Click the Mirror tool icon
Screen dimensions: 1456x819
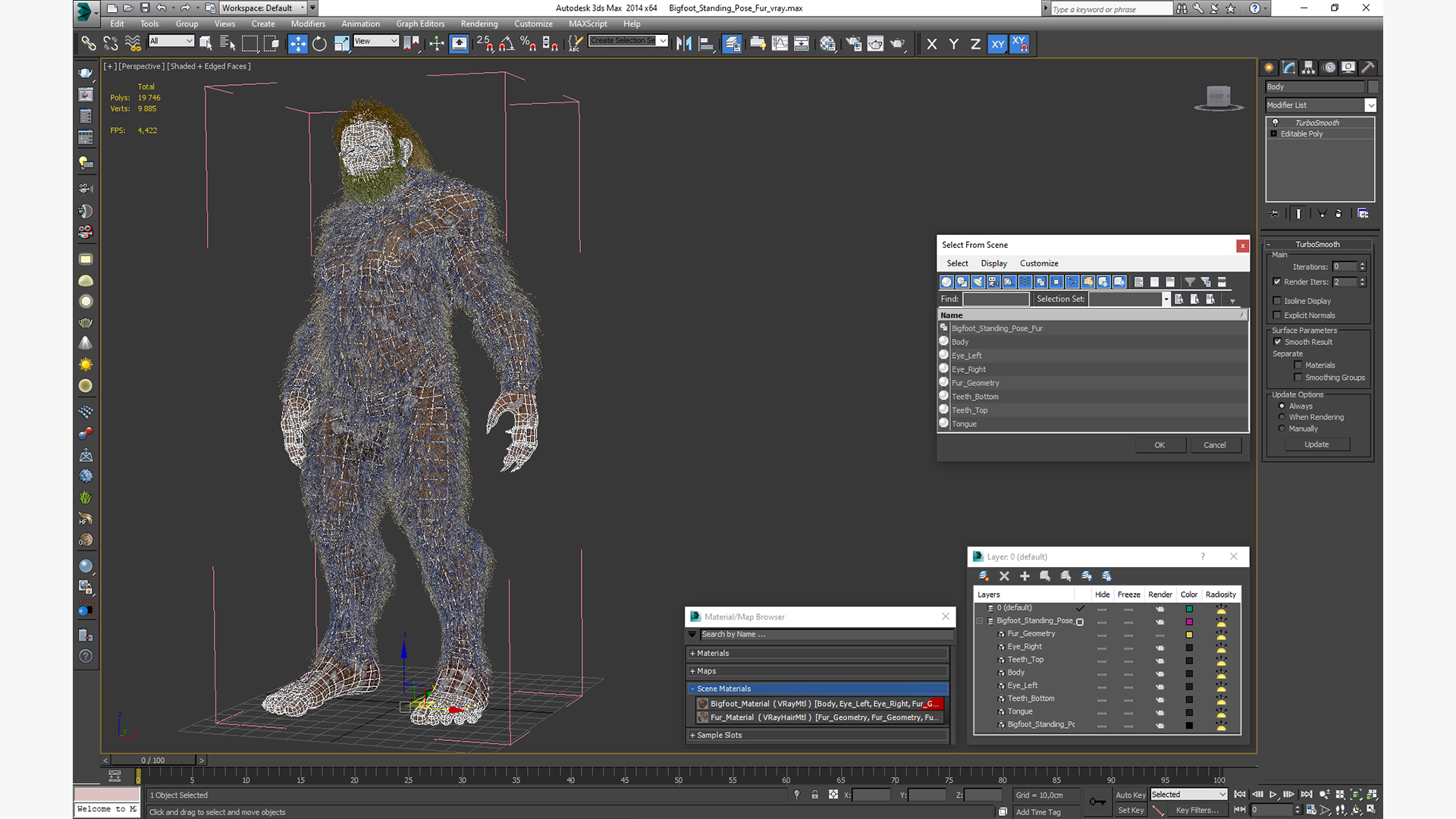coord(683,44)
